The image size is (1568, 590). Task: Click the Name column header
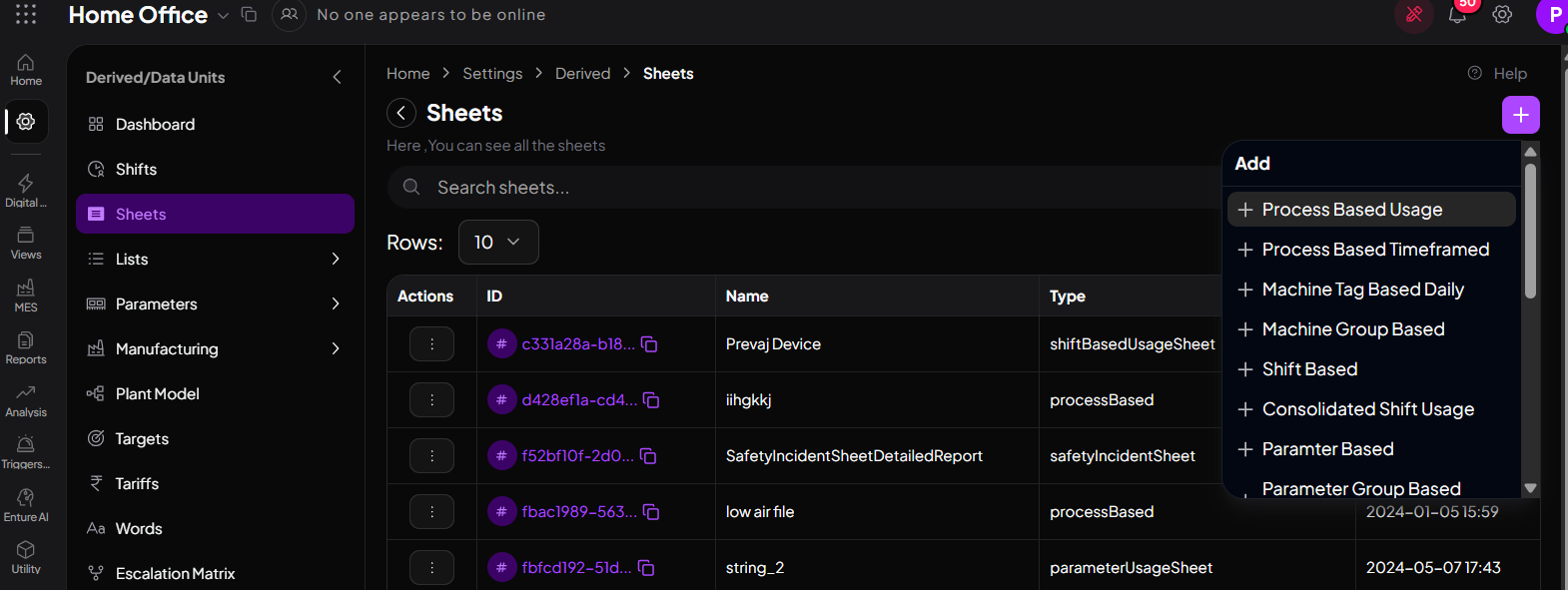tap(747, 296)
